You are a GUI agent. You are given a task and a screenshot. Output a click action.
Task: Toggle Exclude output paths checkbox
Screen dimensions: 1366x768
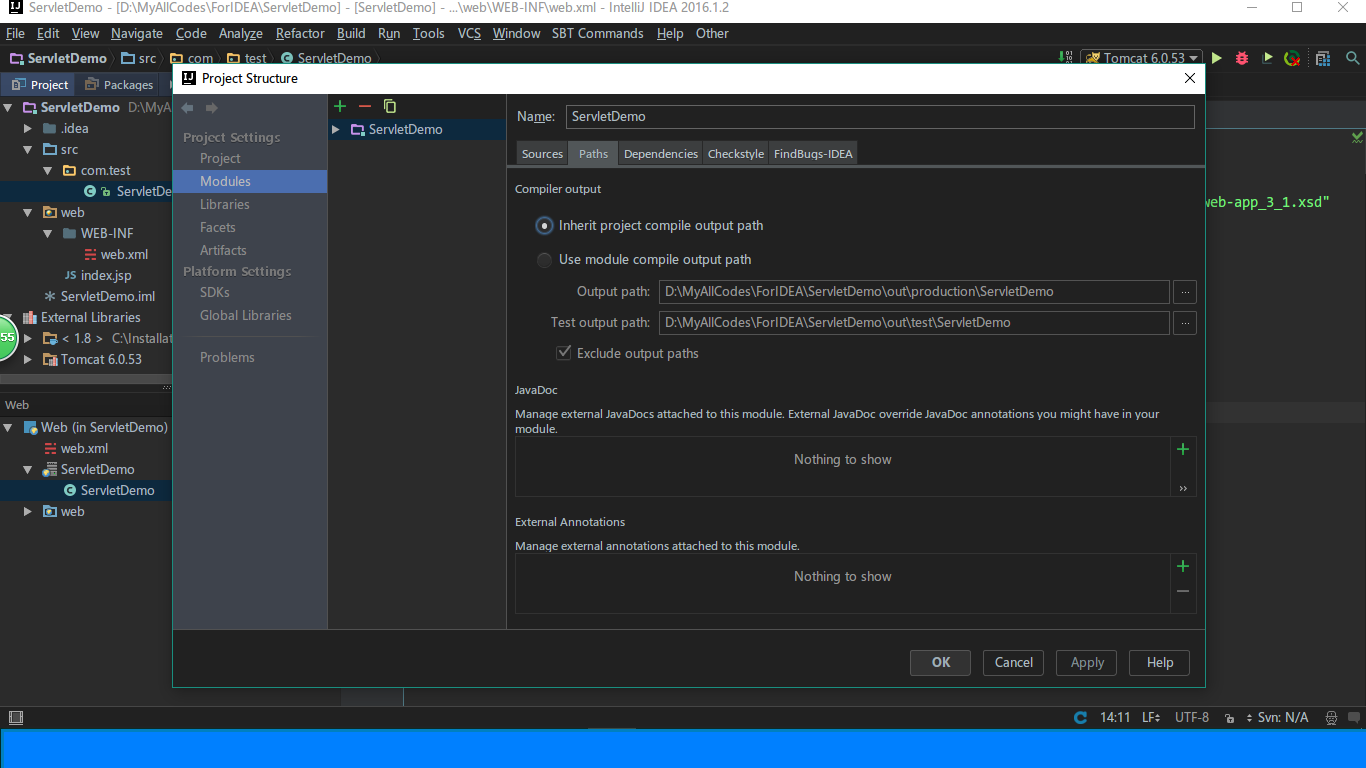click(627, 353)
